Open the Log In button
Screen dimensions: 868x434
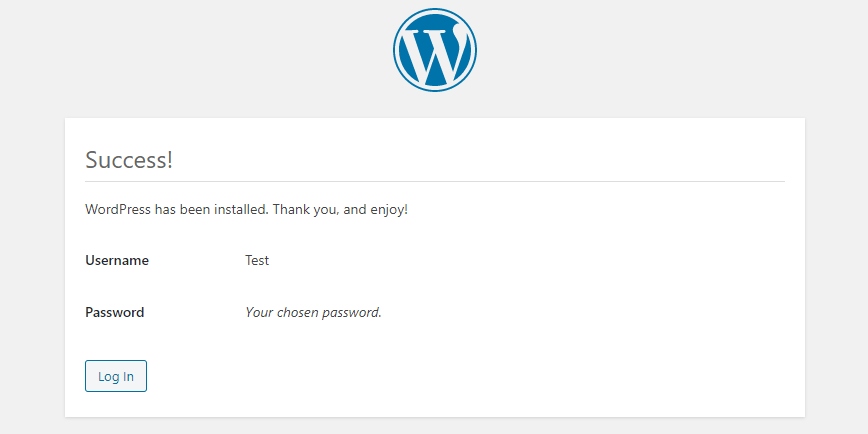[116, 376]
